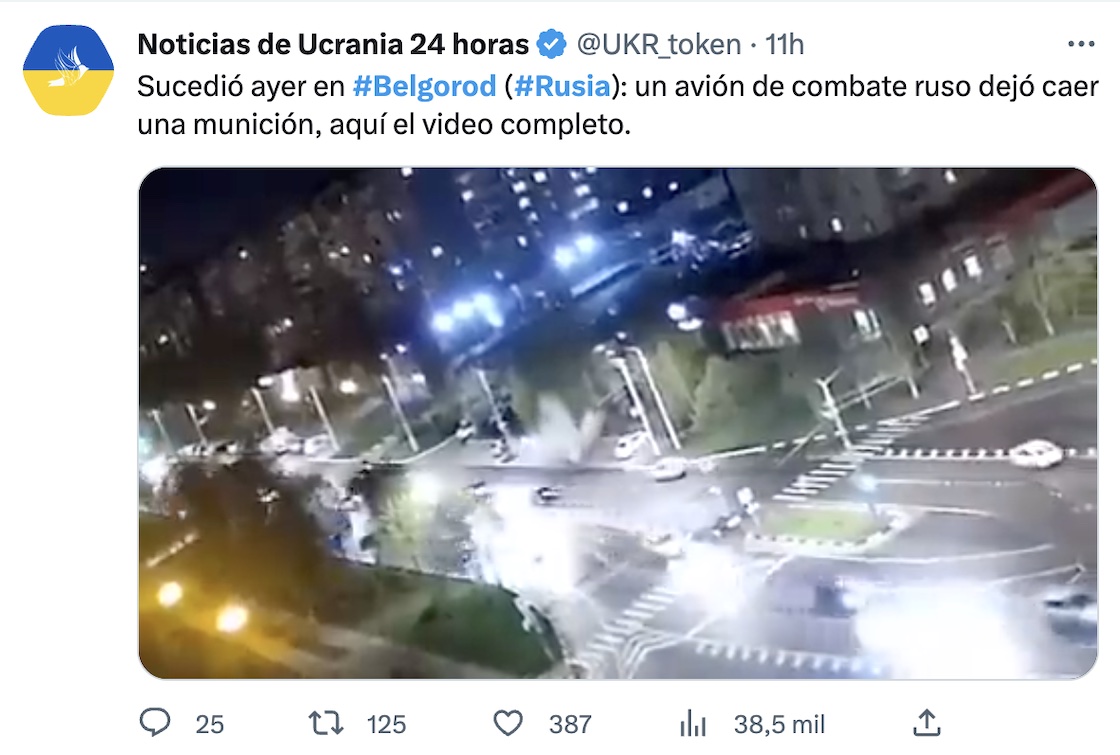Open the blue and yellow profile avatar
The image size is (1120, 755).
pyautogui.click(x=69, y=70)
